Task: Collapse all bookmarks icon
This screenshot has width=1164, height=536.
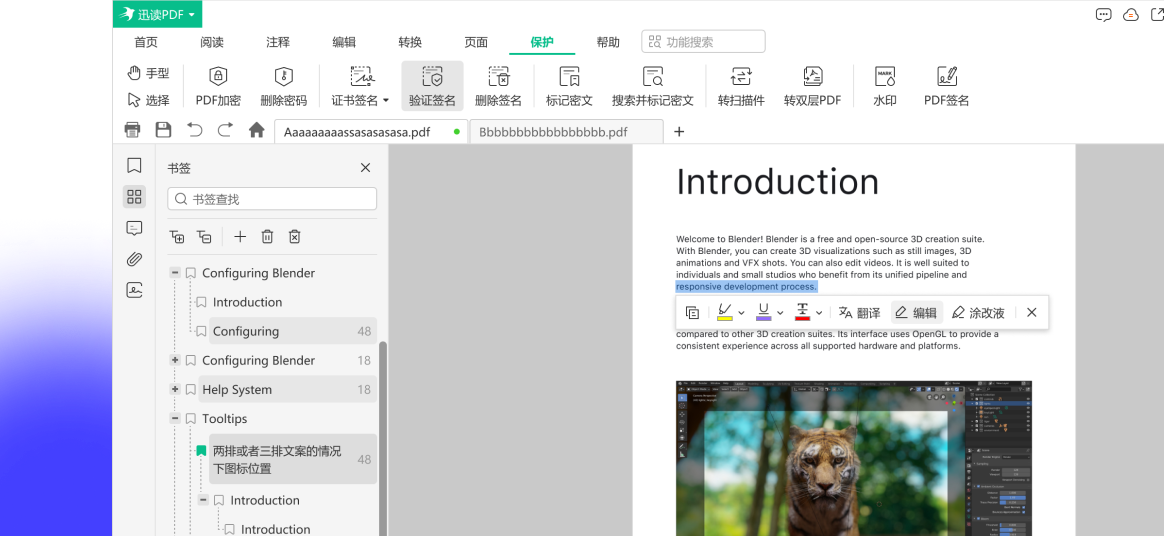Action: 204,237
